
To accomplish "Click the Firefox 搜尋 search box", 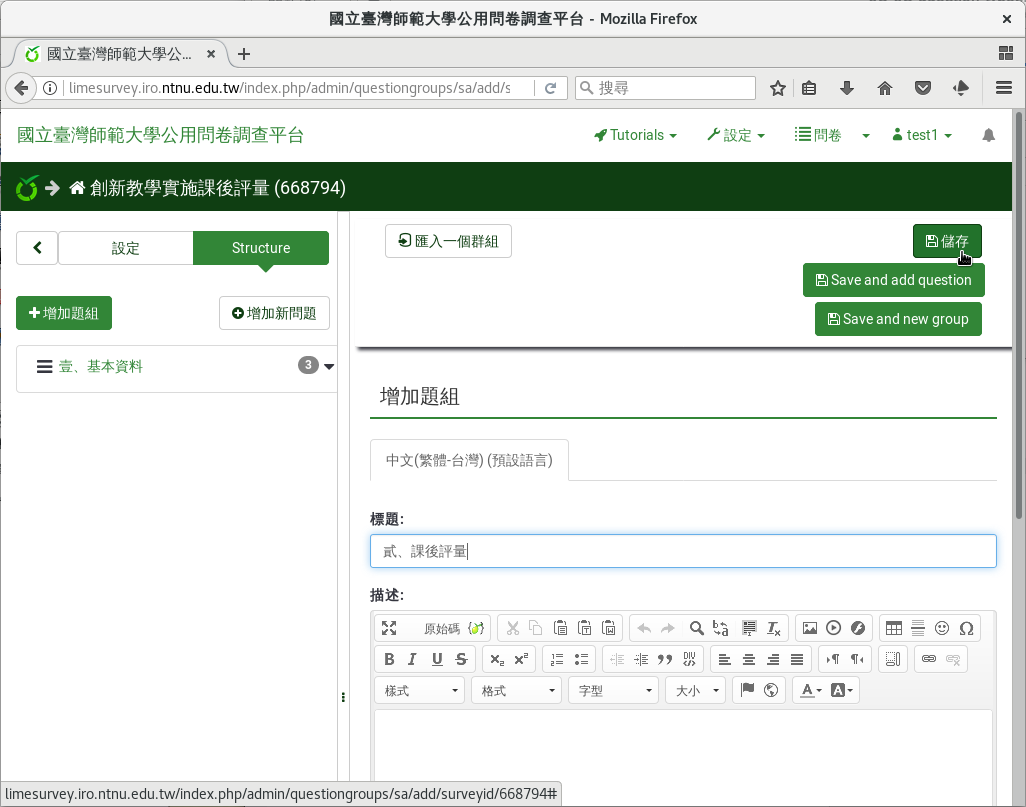I will click(665, 88).
